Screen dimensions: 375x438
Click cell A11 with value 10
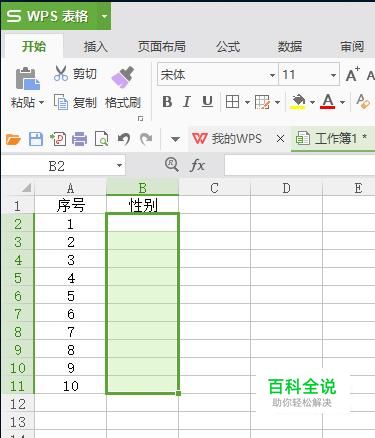[70, 386]
